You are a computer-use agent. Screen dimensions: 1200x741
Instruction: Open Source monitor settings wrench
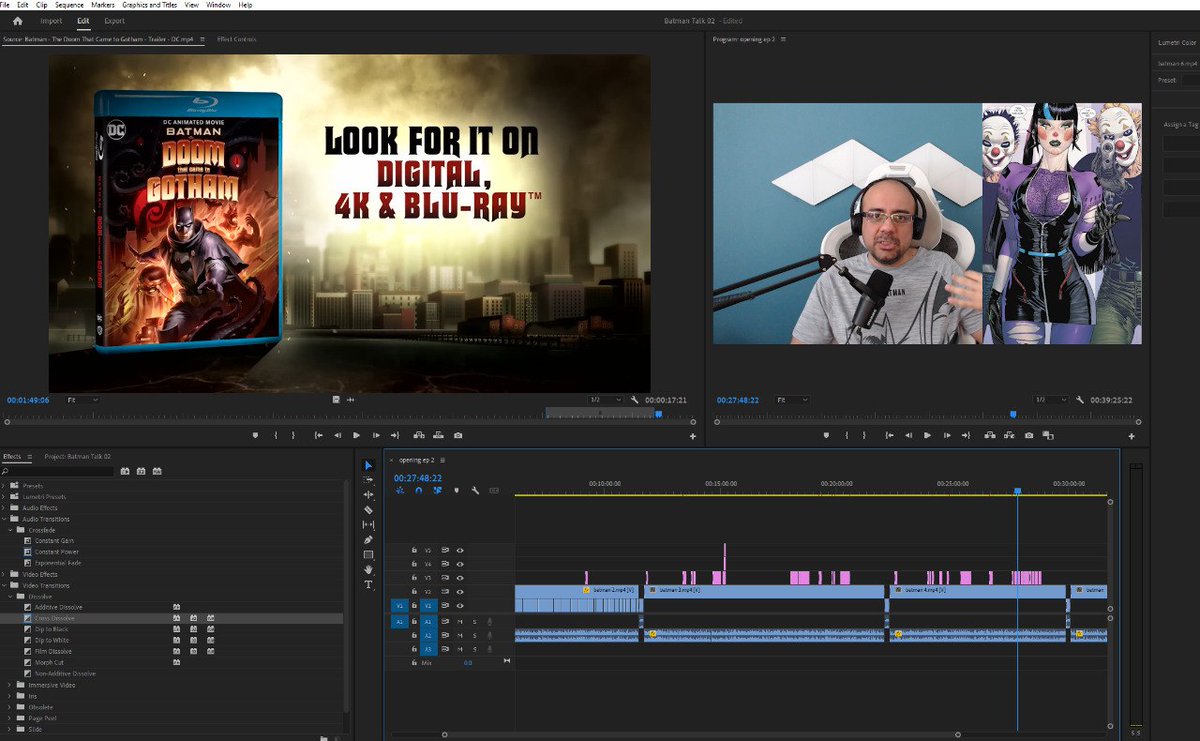pos(635,400)
